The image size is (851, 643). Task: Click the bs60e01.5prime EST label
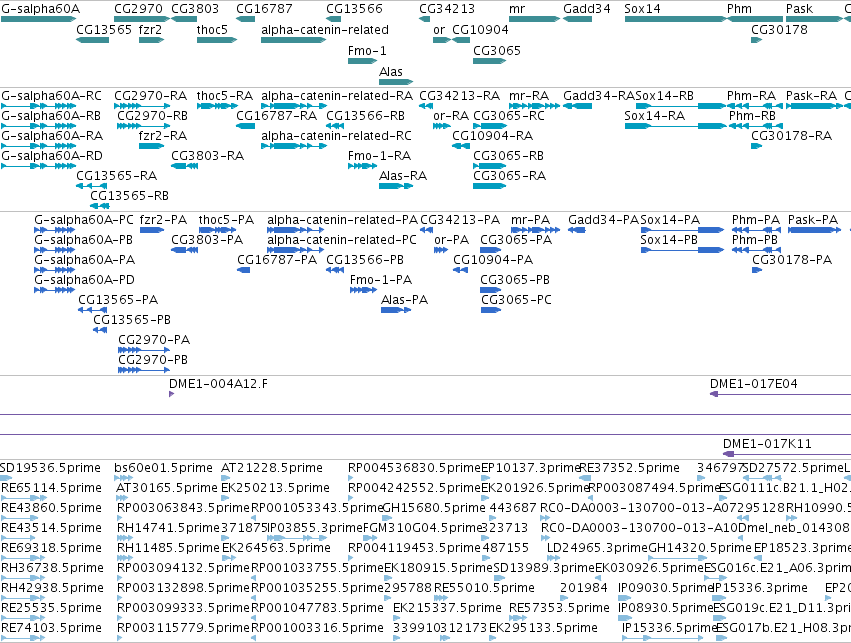coord(163,468)
